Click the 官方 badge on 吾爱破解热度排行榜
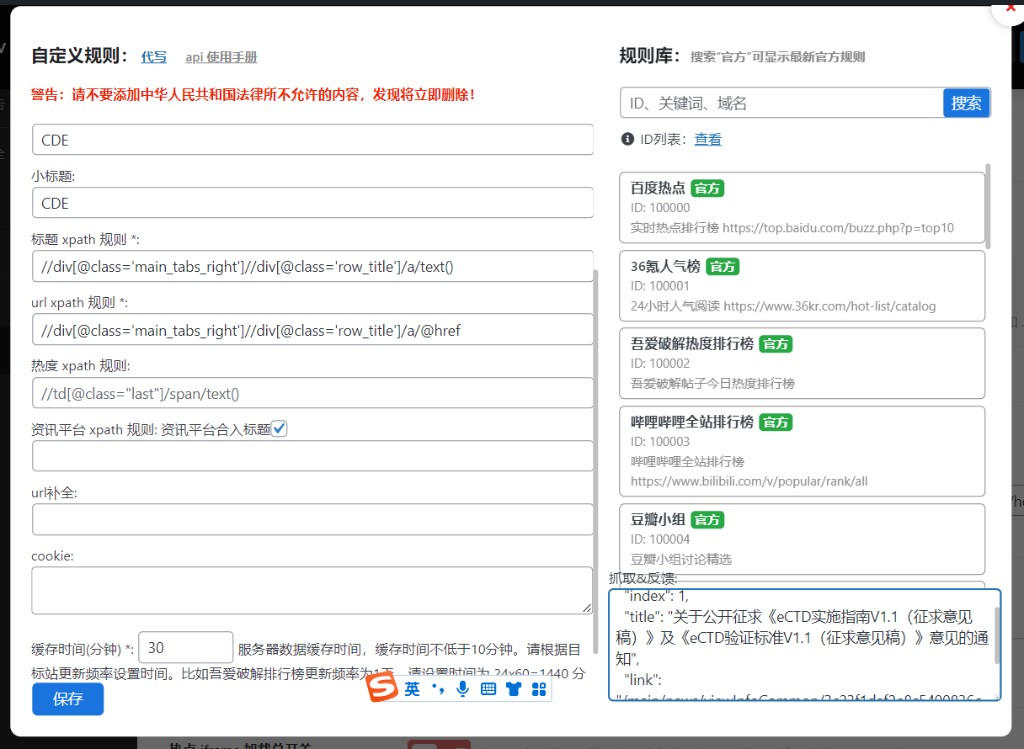 click(x=776, y=344)
